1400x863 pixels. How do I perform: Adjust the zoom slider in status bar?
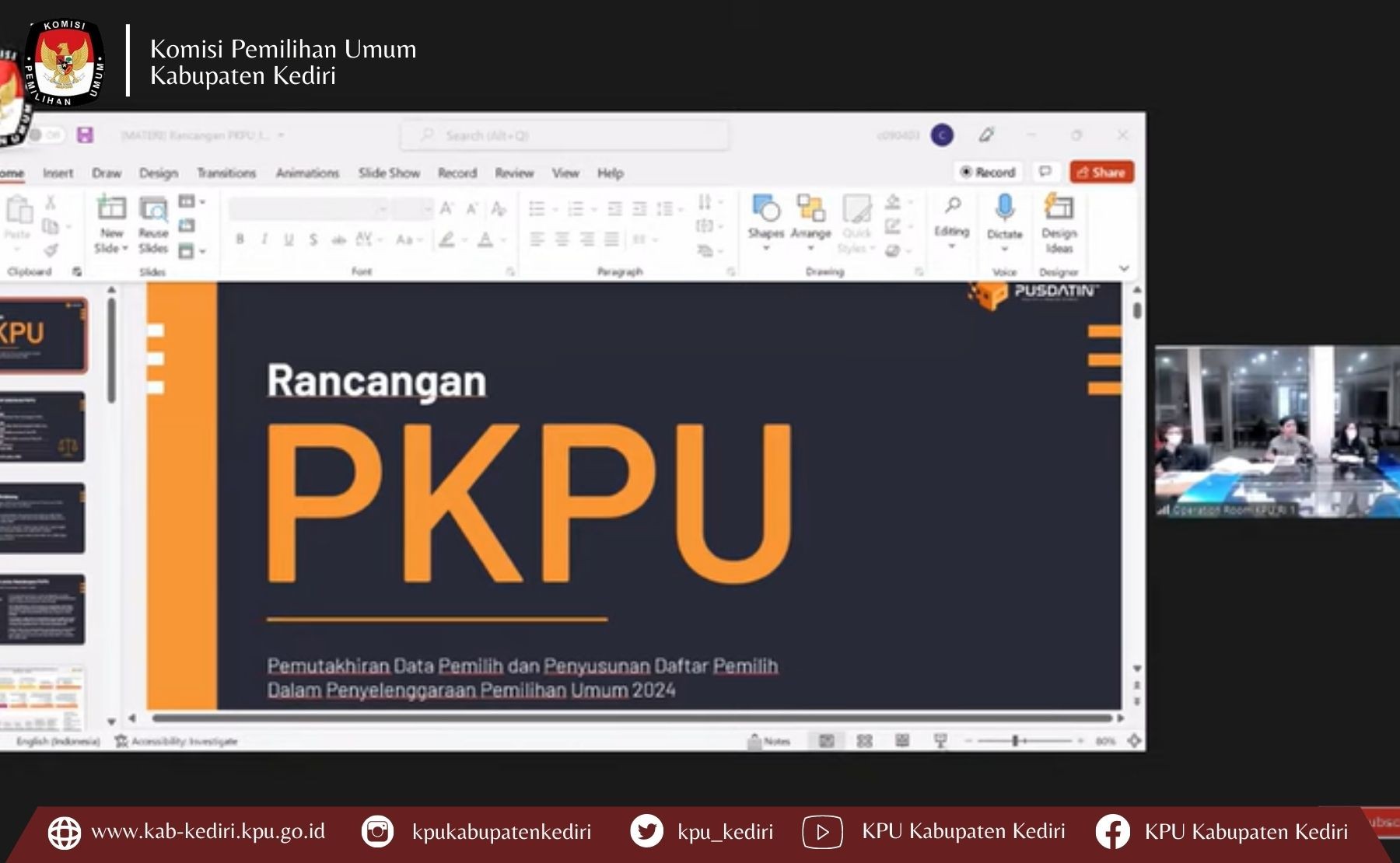[x=1015, y=741]
